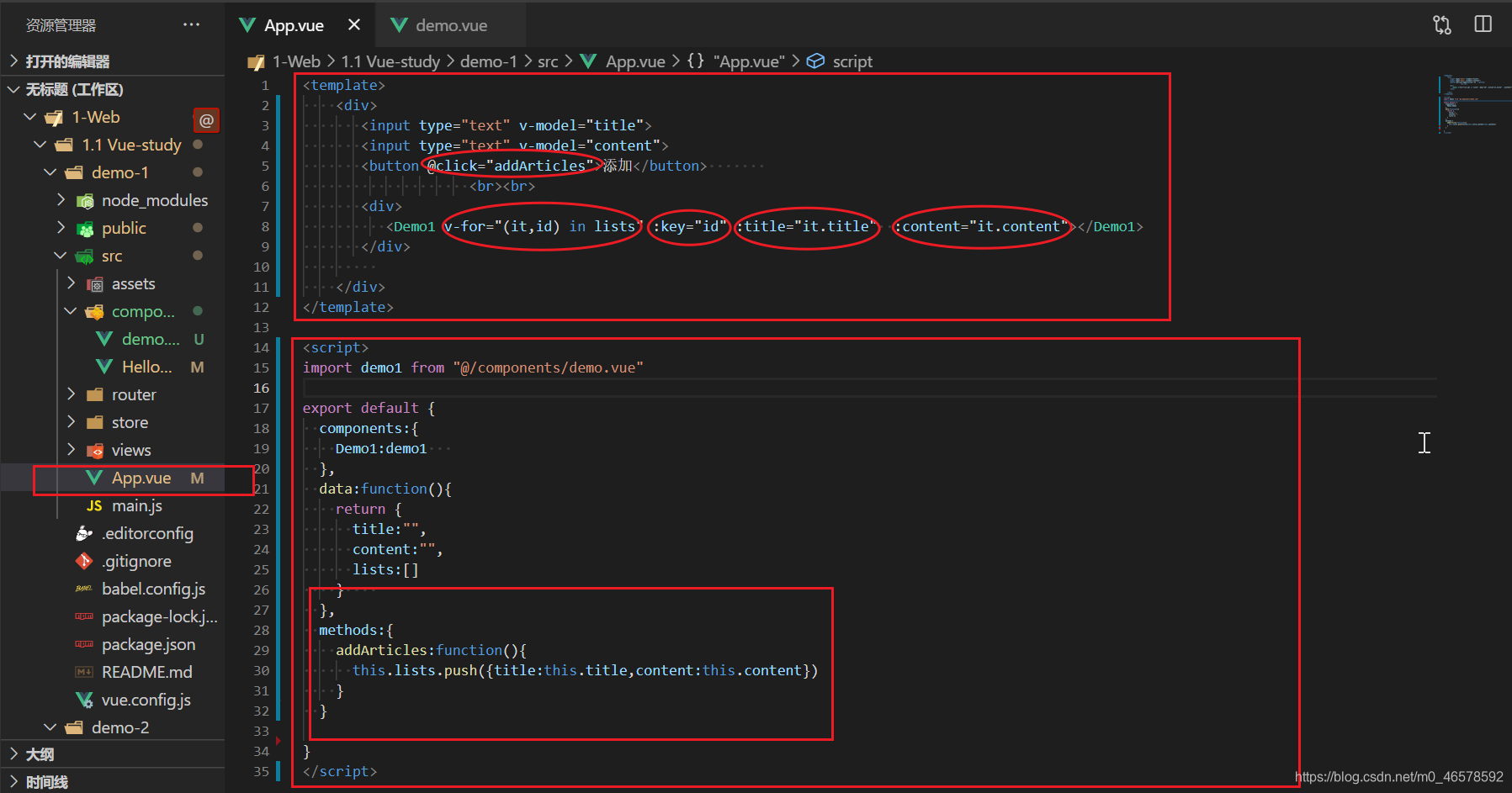
Task: Click the Vue icon in App.vue tab
Action: tap(247, 25)
